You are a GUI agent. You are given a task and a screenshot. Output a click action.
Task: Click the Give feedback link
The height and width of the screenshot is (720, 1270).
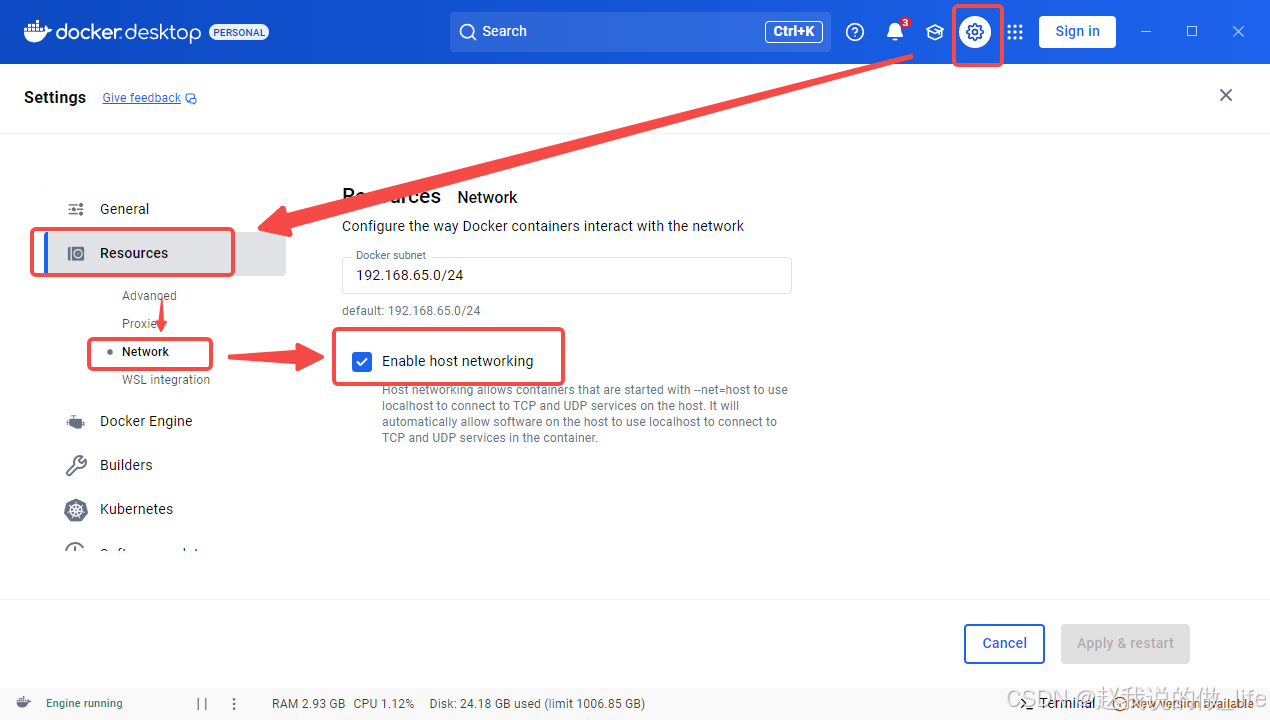142,98
